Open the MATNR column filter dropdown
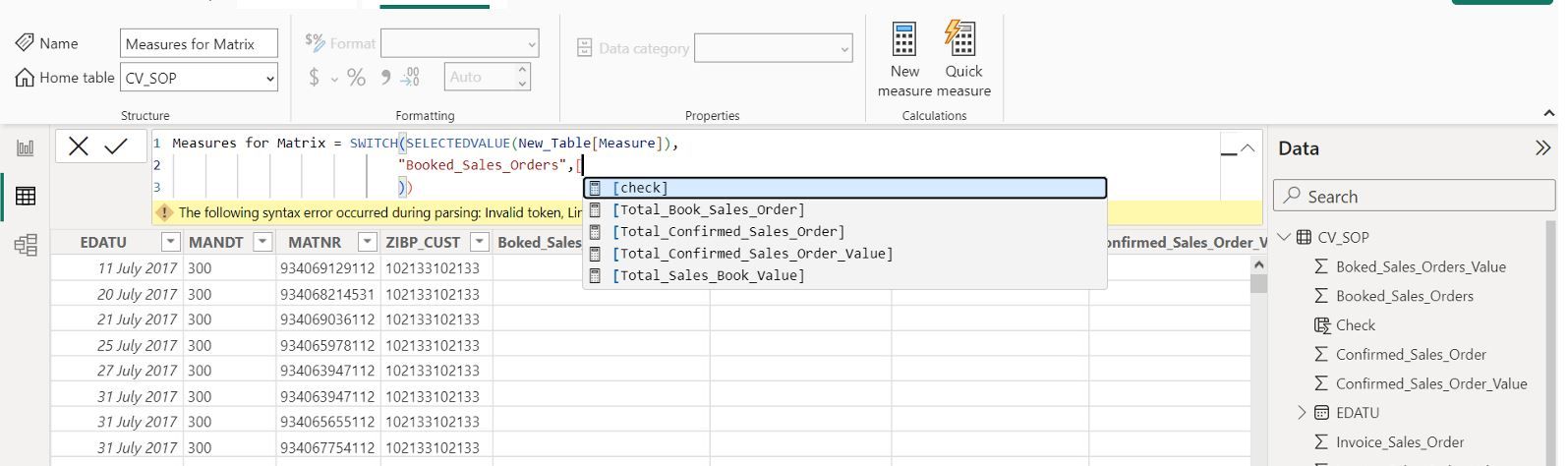The width and height of the screenshot is (1568, 466). click(x=367, y=242)
